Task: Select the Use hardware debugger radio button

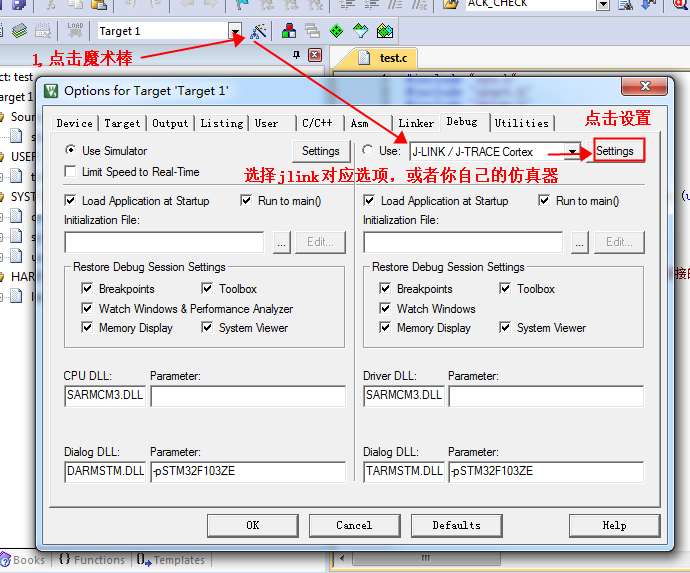Action: 368,150
